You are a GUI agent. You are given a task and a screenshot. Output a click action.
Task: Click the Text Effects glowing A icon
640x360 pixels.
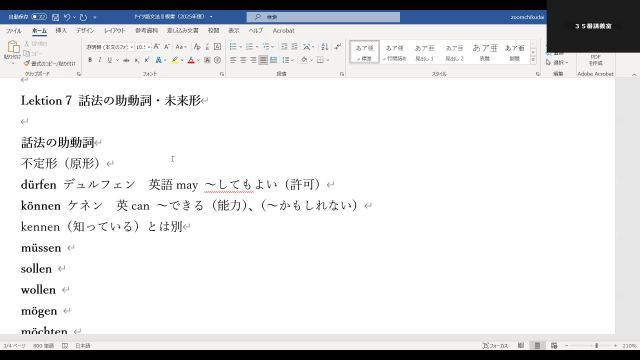[x=158, y=60]
